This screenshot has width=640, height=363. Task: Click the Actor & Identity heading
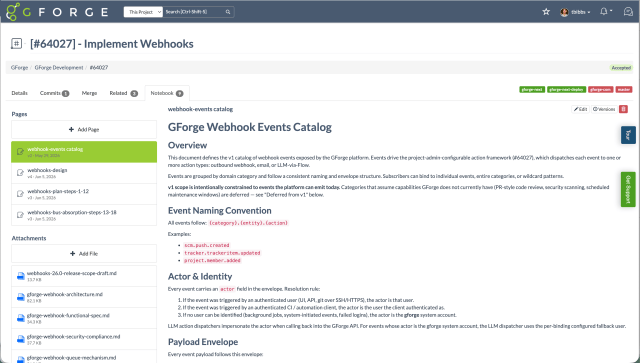pyautogui.click(x=200, y=276)
